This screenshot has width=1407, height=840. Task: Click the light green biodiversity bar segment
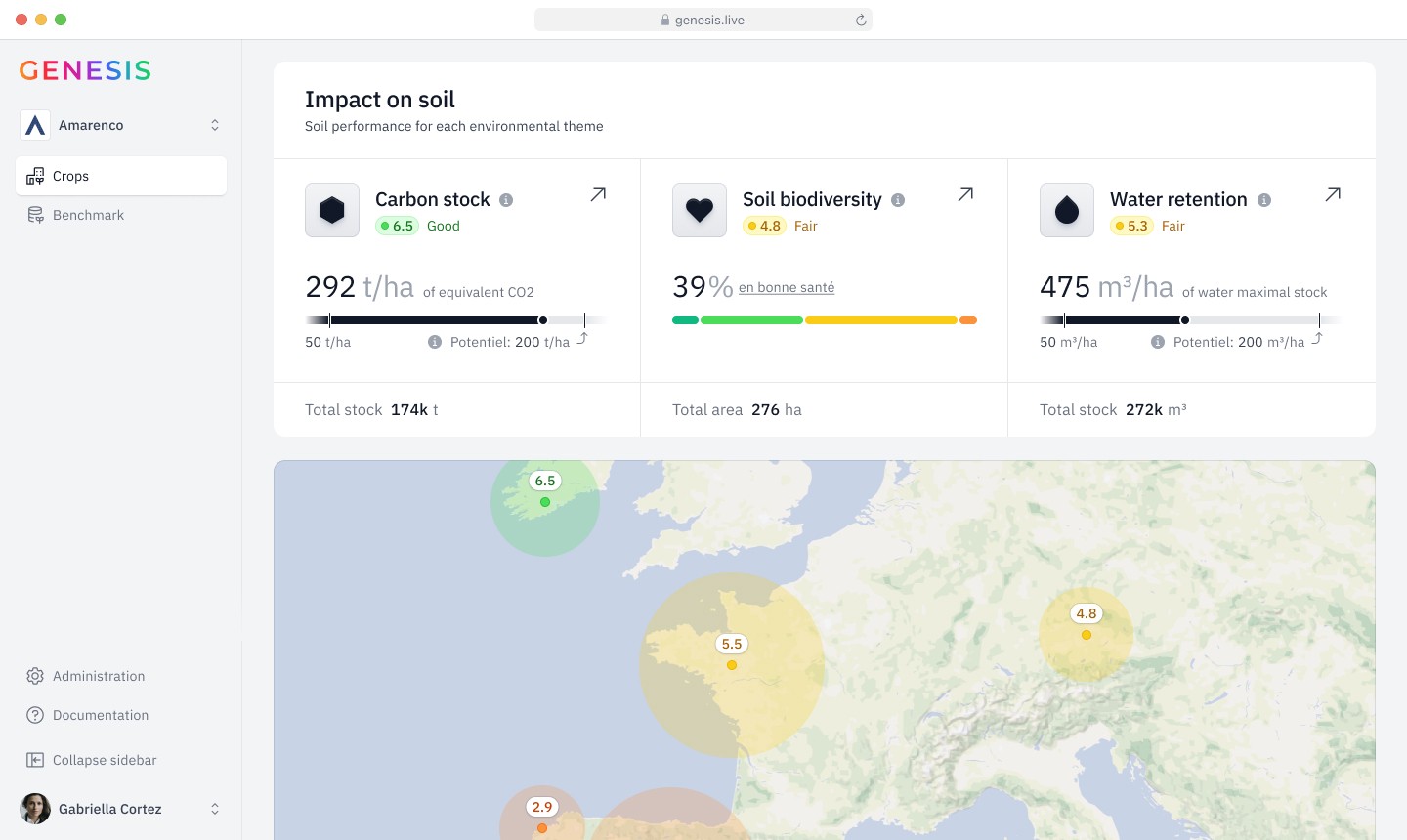(751, 320)
